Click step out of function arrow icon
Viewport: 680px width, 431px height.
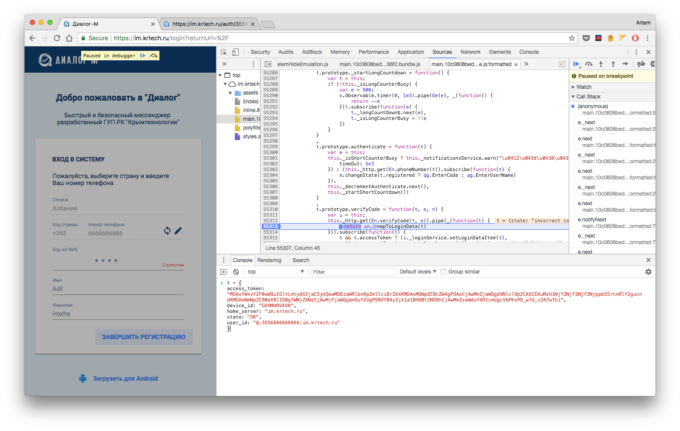click(613, 64)
